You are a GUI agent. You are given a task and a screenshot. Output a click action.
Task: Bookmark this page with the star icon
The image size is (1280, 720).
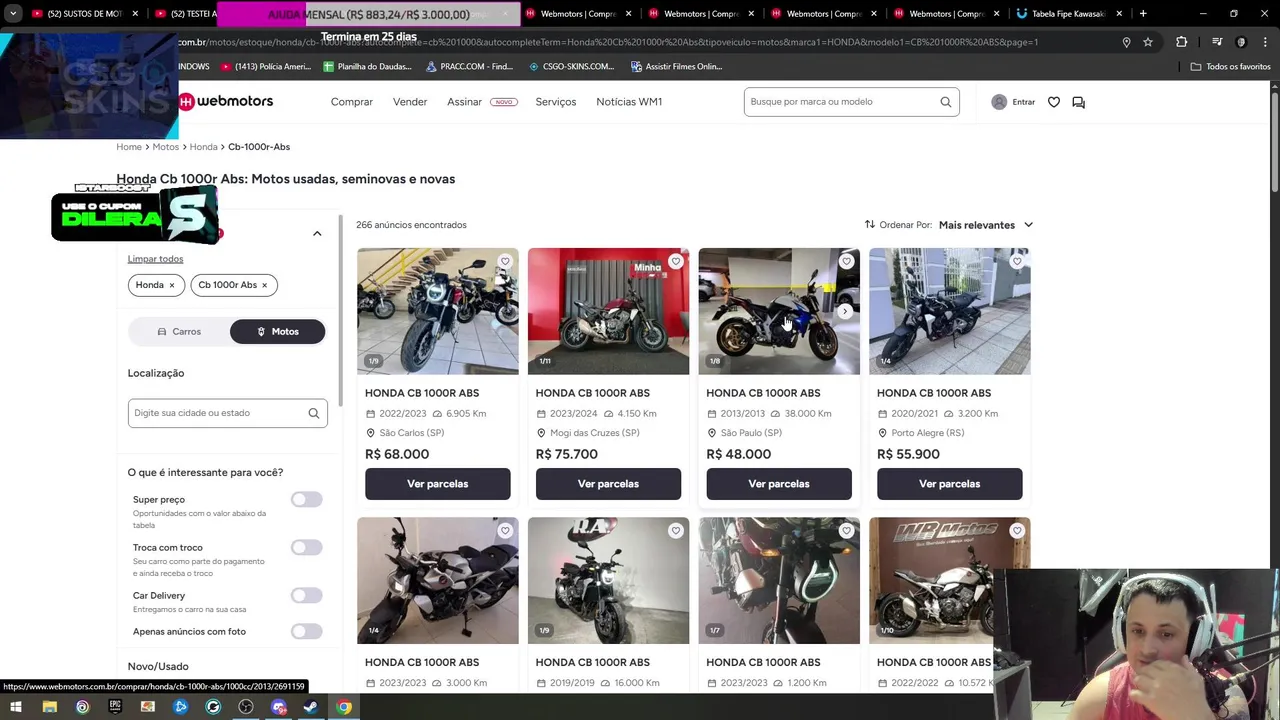click(x=1148, y=42)
